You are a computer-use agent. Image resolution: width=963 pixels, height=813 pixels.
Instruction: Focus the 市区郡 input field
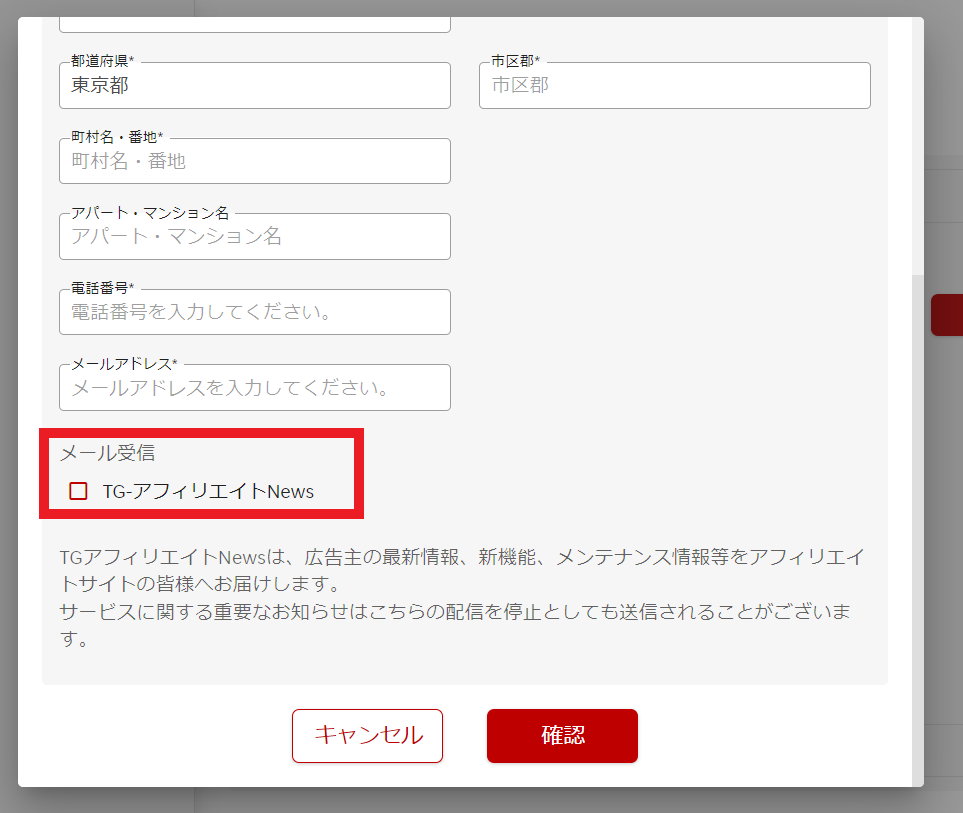tap(674, 86)
